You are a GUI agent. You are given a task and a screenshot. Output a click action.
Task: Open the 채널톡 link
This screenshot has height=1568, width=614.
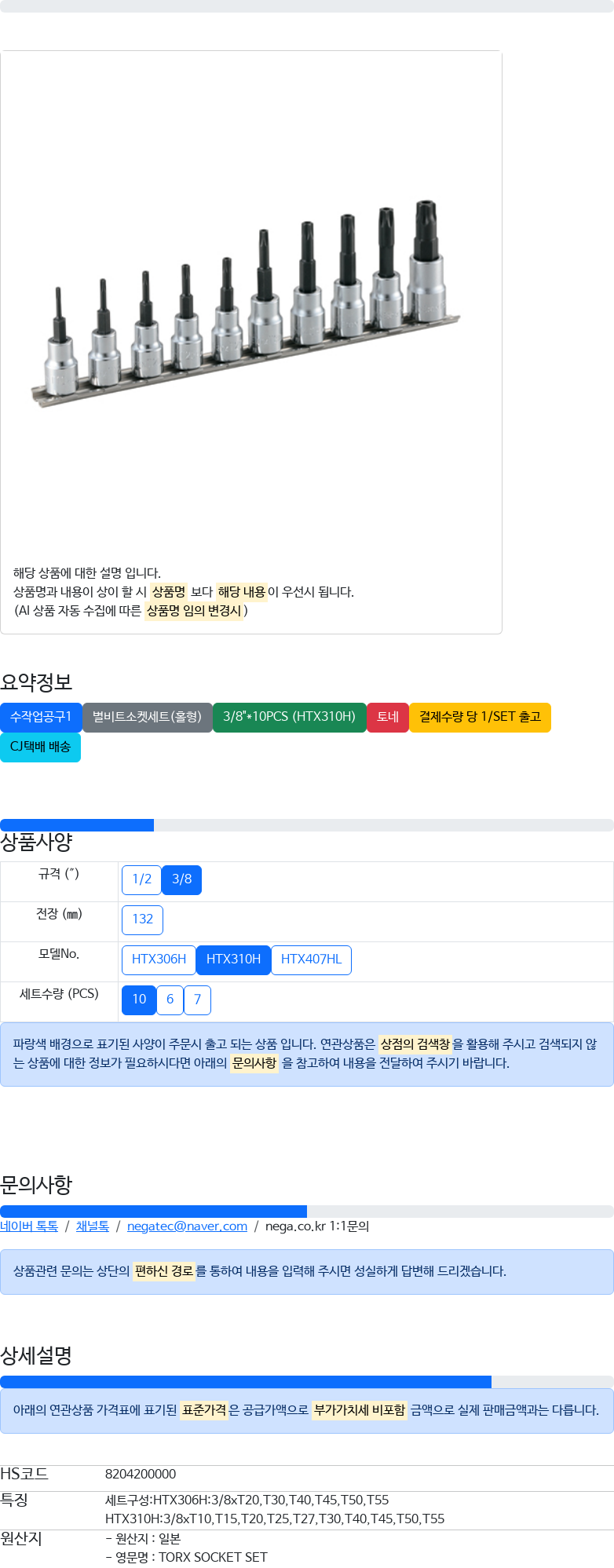[x=93, y=1226]
